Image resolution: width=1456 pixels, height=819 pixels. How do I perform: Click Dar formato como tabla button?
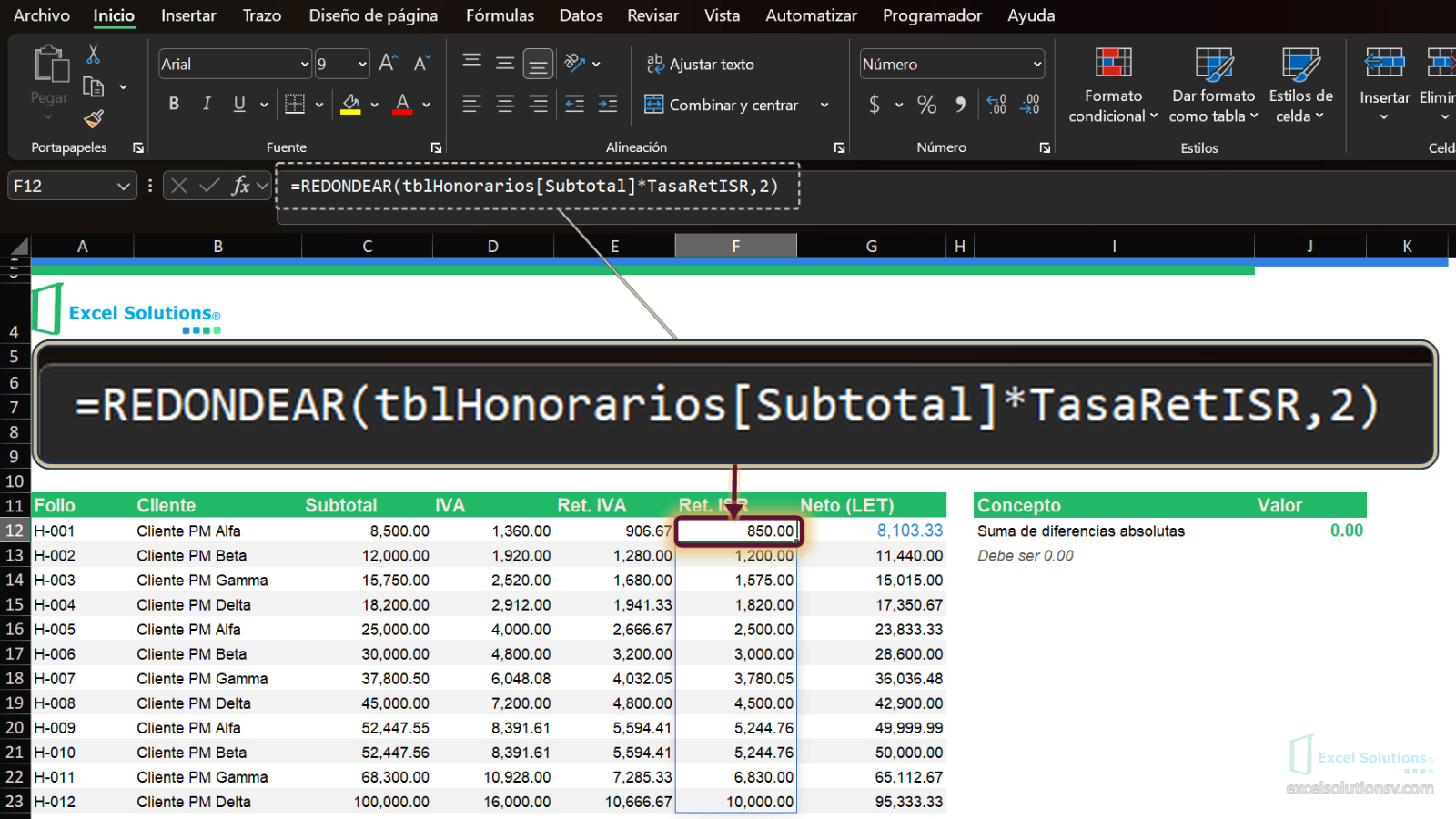1213,86
